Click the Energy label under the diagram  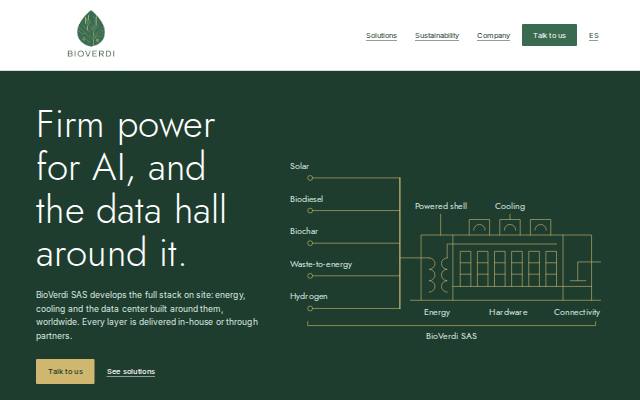437,312
